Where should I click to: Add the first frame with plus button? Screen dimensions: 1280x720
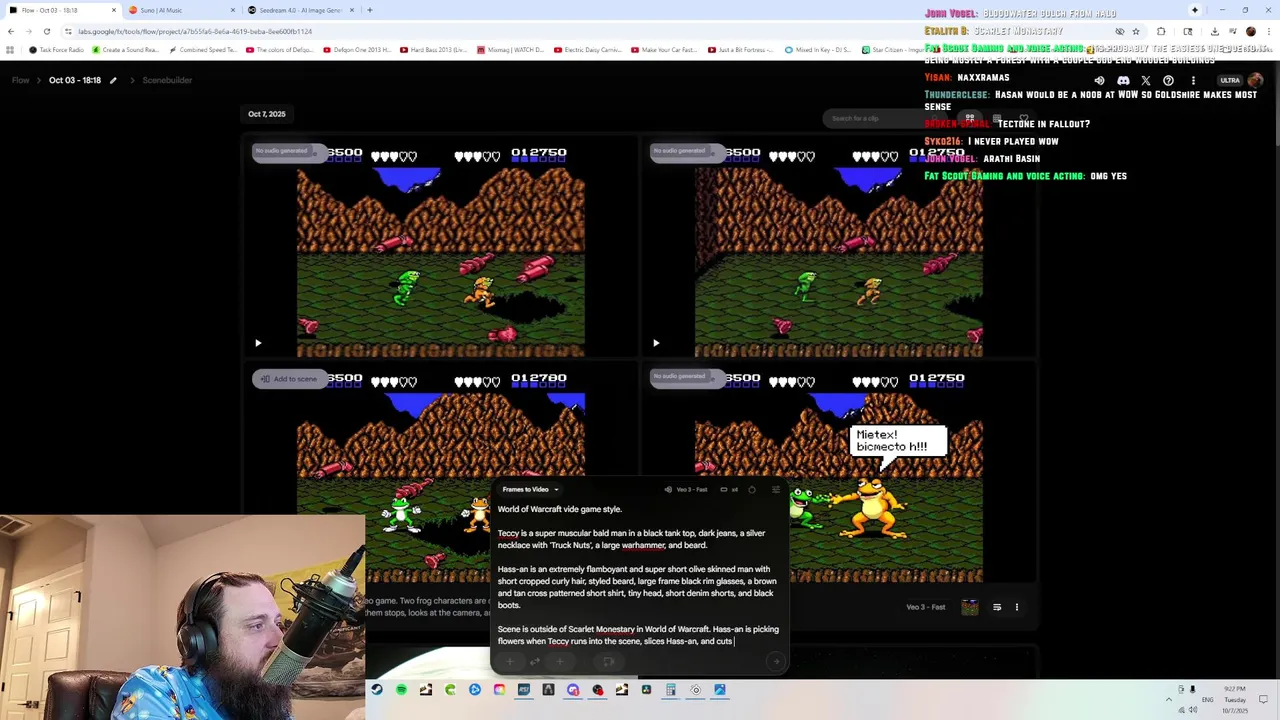(509, 661)
